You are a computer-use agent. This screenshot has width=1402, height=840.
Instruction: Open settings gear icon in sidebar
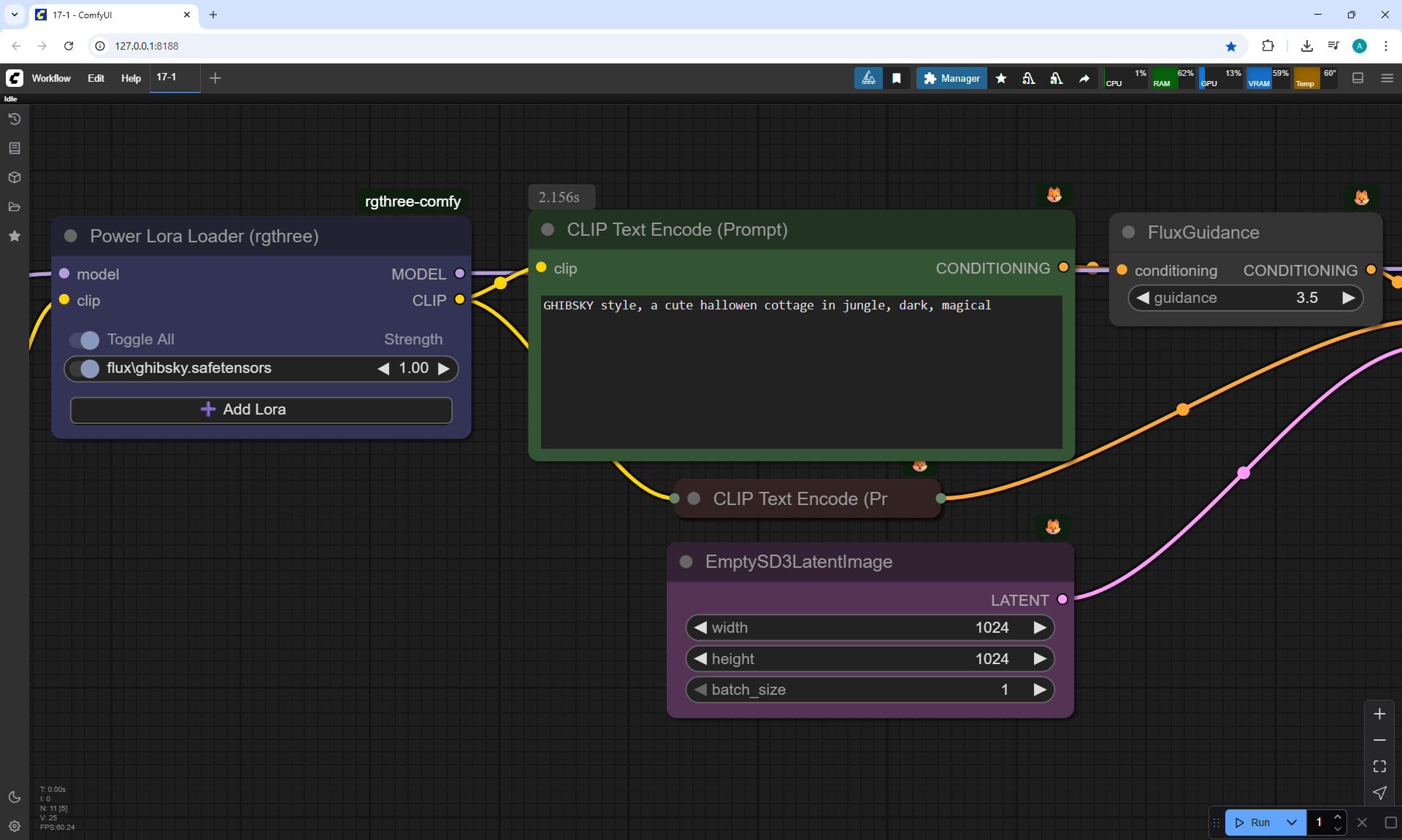tap(15, 826)
